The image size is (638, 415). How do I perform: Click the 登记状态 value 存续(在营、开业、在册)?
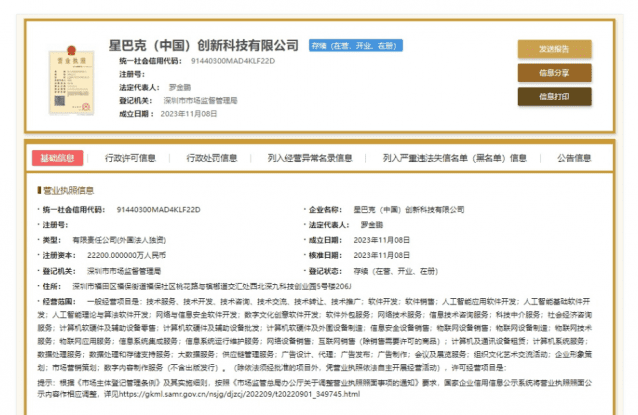395,271
